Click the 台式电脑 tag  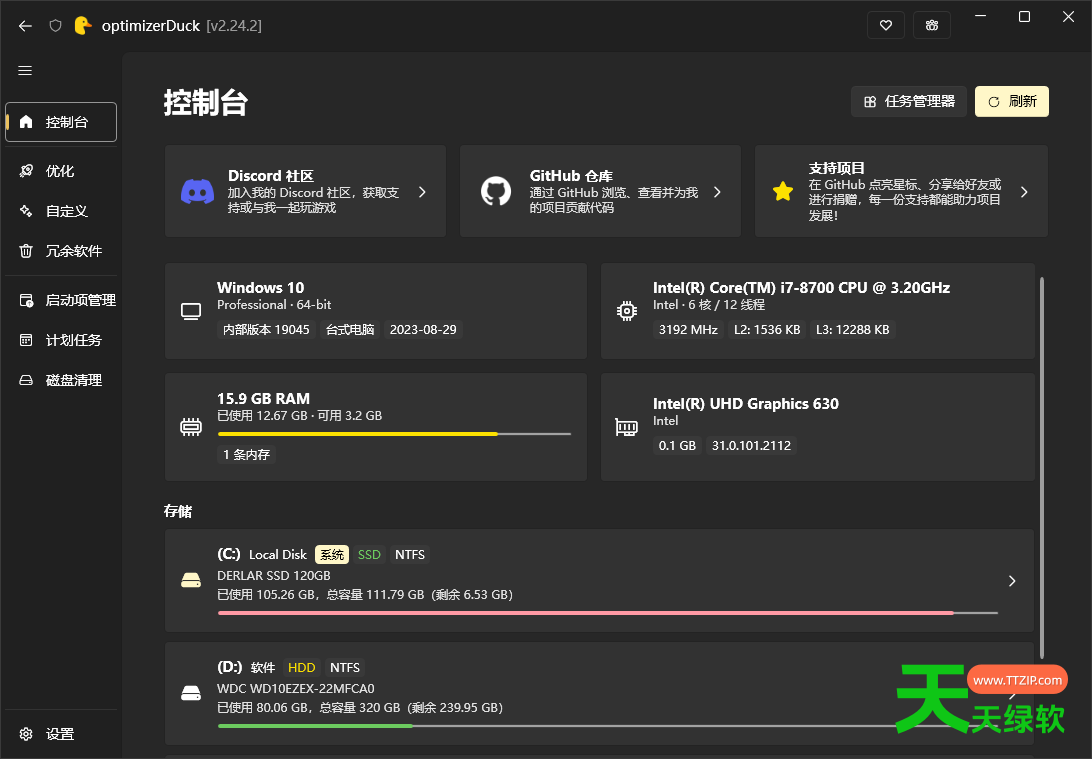point(350,329)
